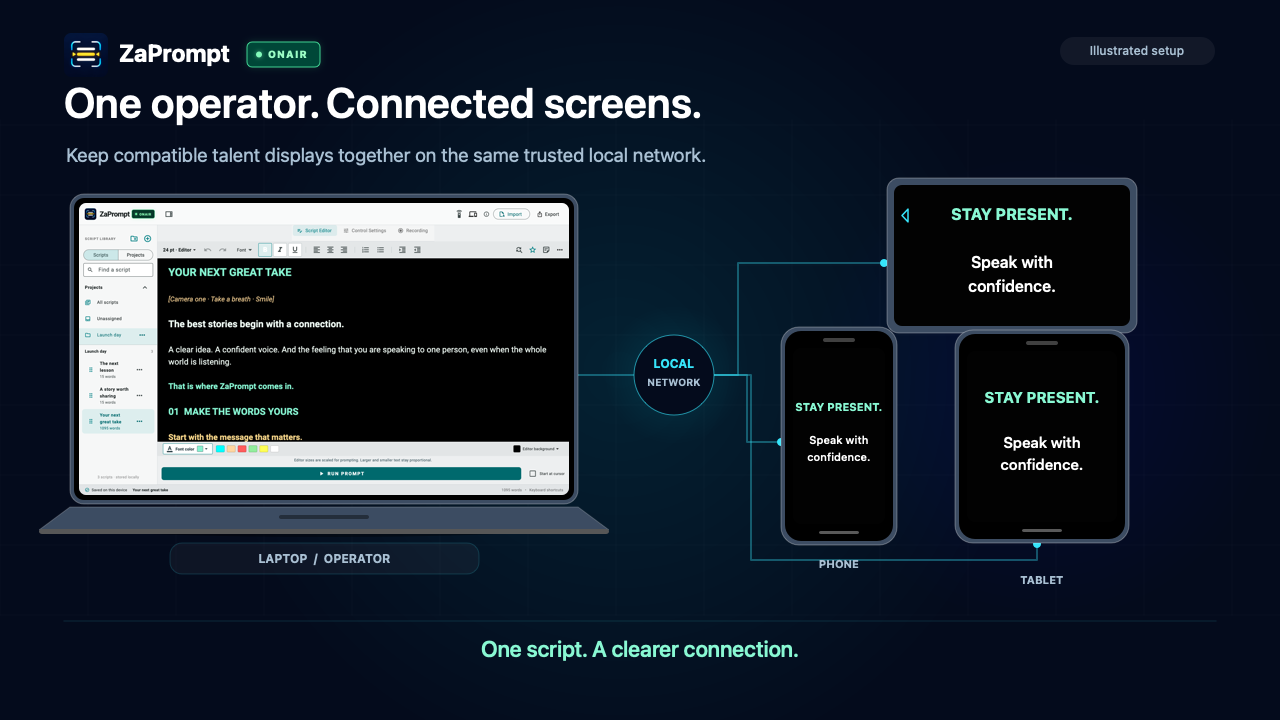Start the RUN PROMPT button
Image resolution: width=1280 pixels, height=720 pixels.
click(341, 473)
